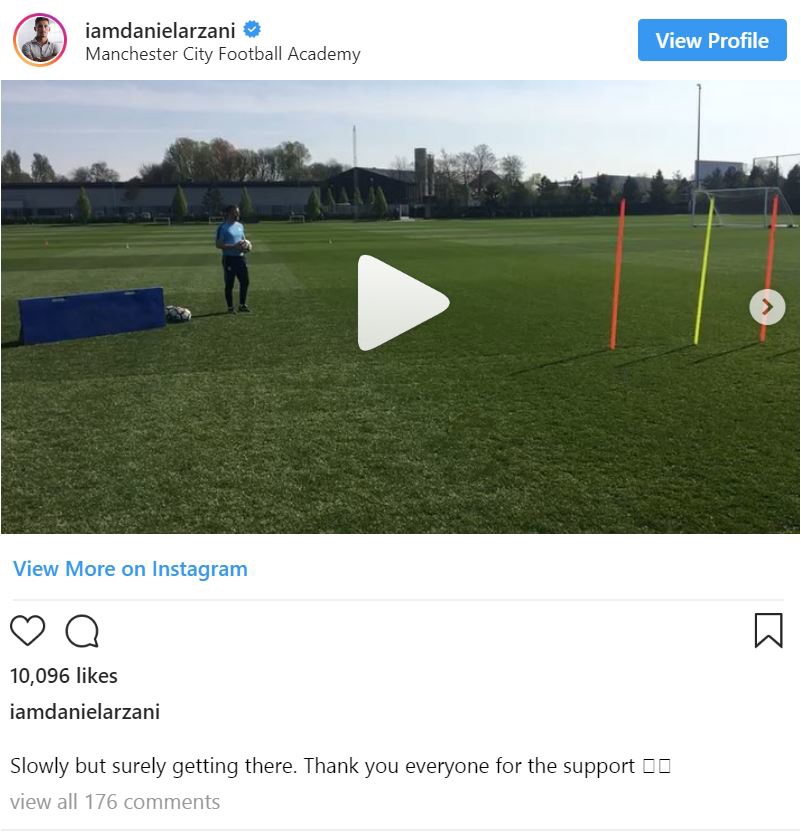Play the training video

pos(403,303)
